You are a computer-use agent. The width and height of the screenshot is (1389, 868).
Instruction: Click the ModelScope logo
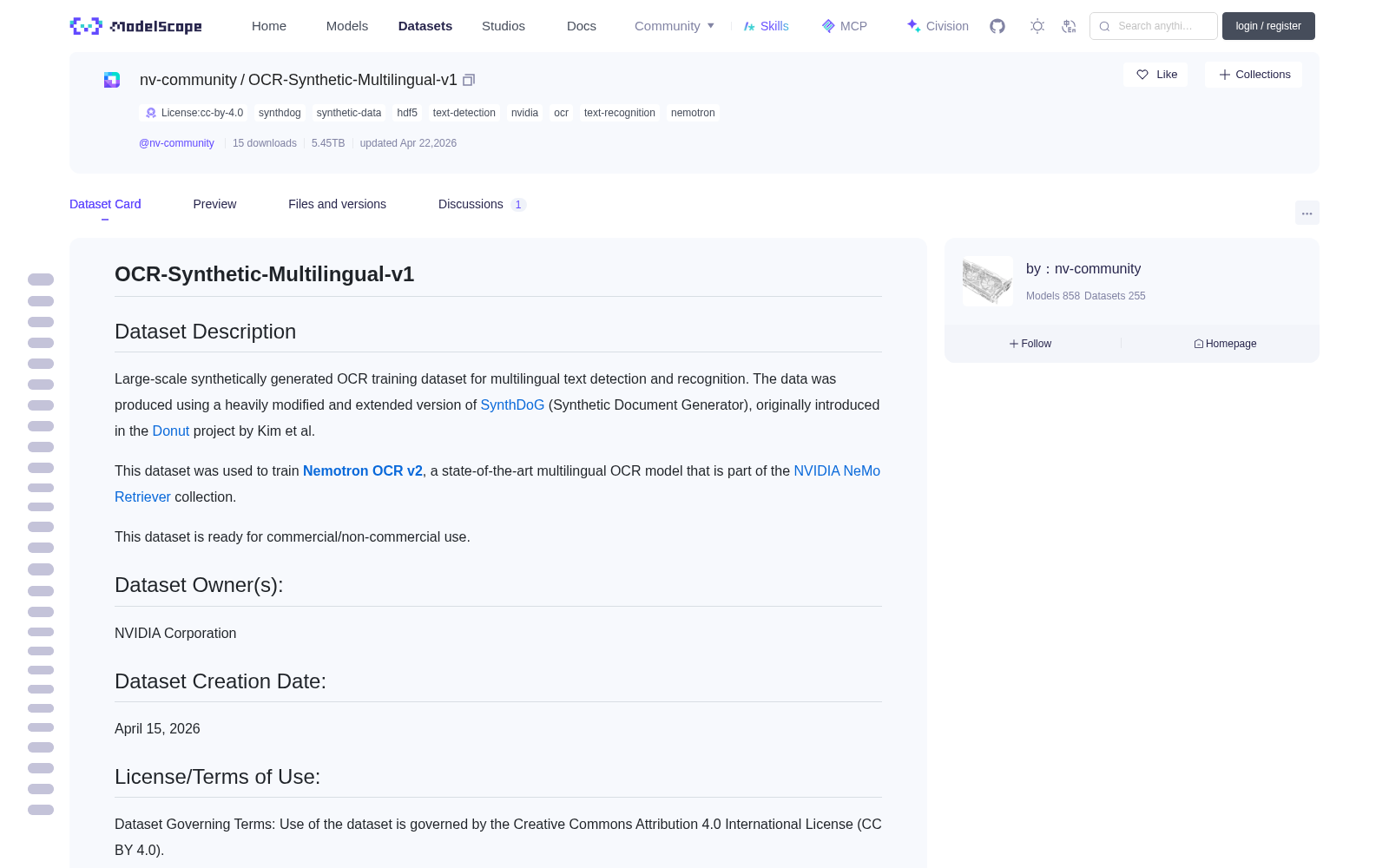(x=136, y=26)
